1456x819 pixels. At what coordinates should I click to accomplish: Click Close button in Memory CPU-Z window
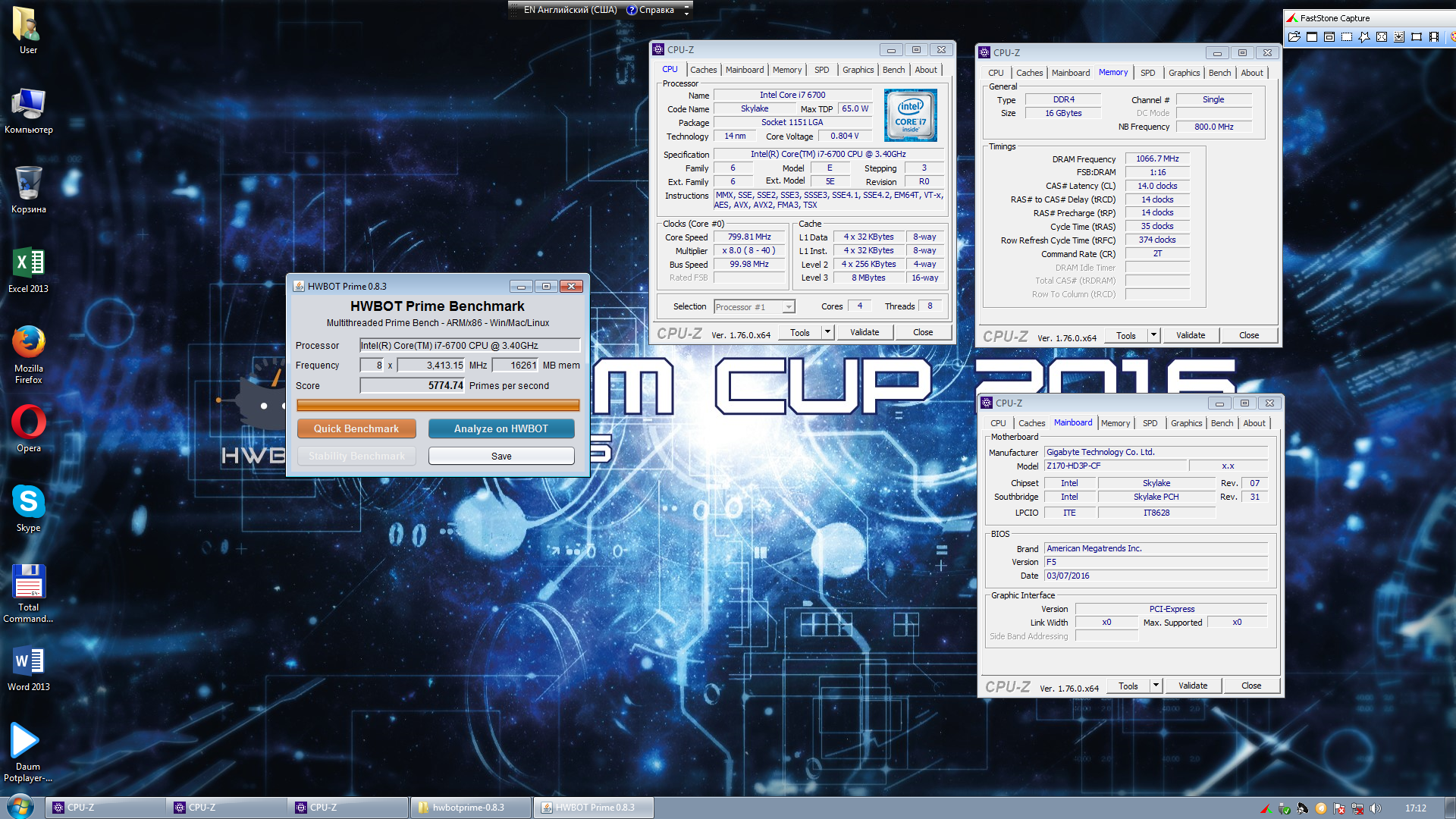coord(1249,335)
